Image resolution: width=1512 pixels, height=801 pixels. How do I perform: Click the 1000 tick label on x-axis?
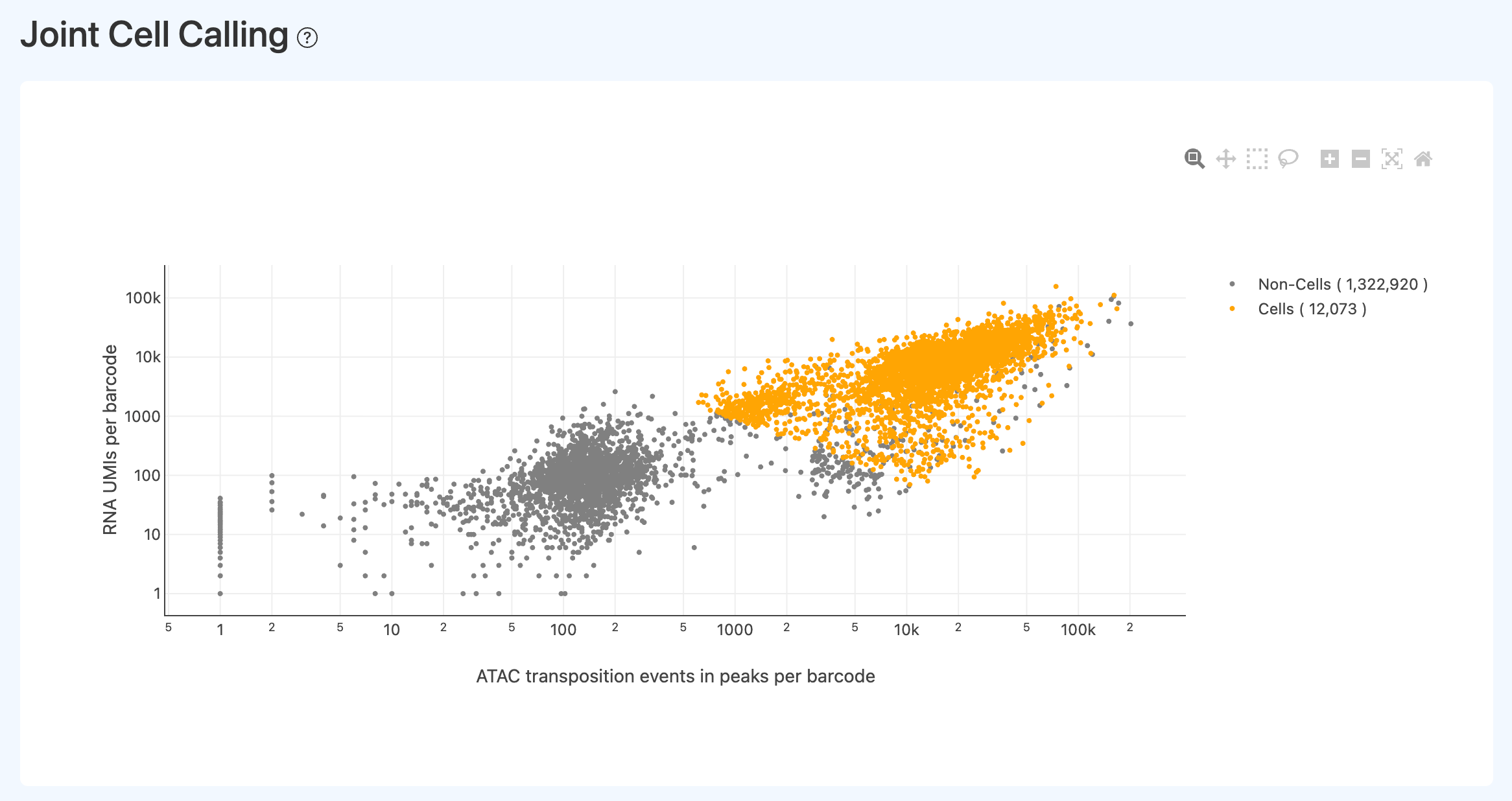(x=735, y=630)
